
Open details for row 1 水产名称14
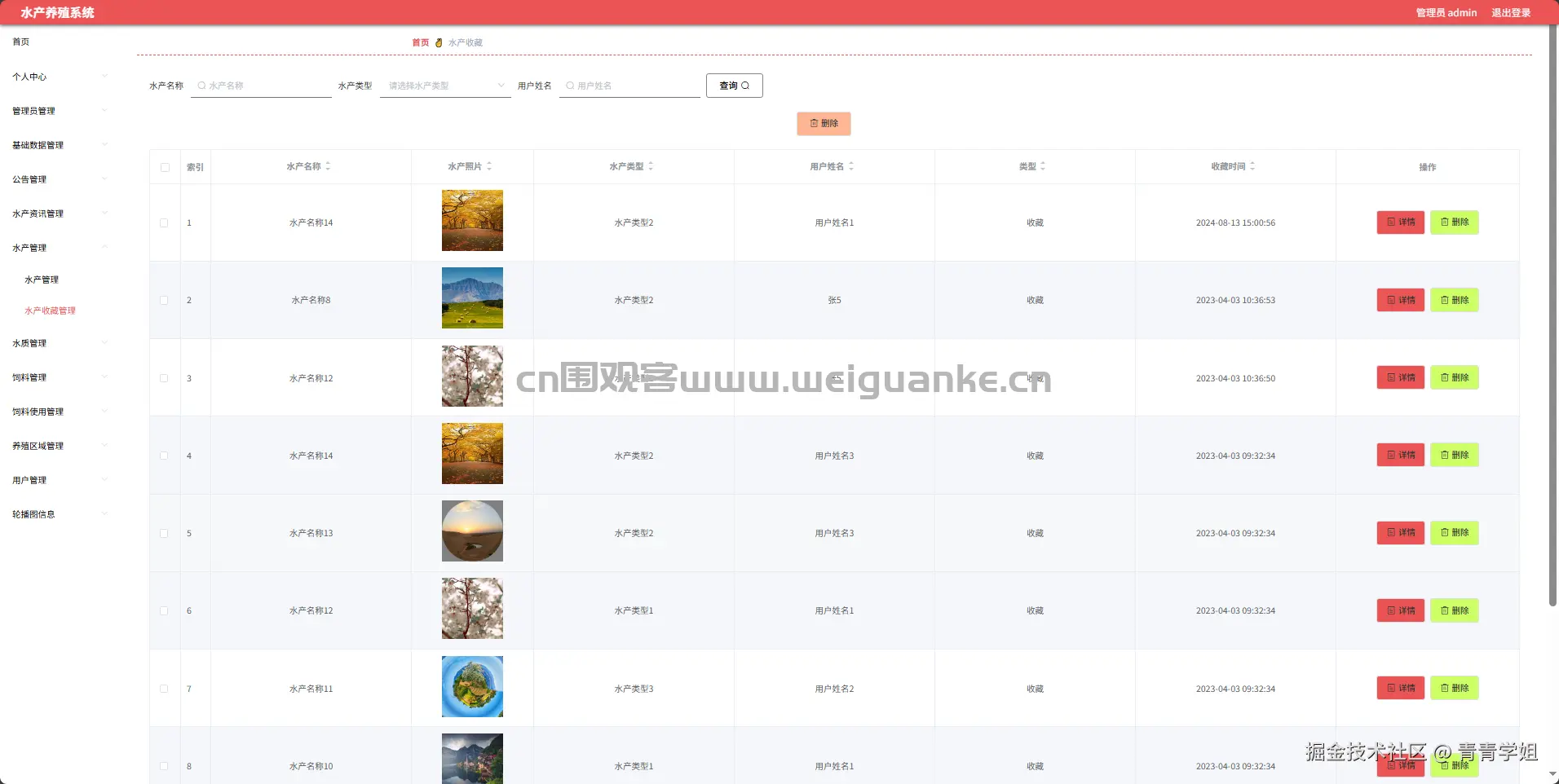click(x=1400, y=222)
